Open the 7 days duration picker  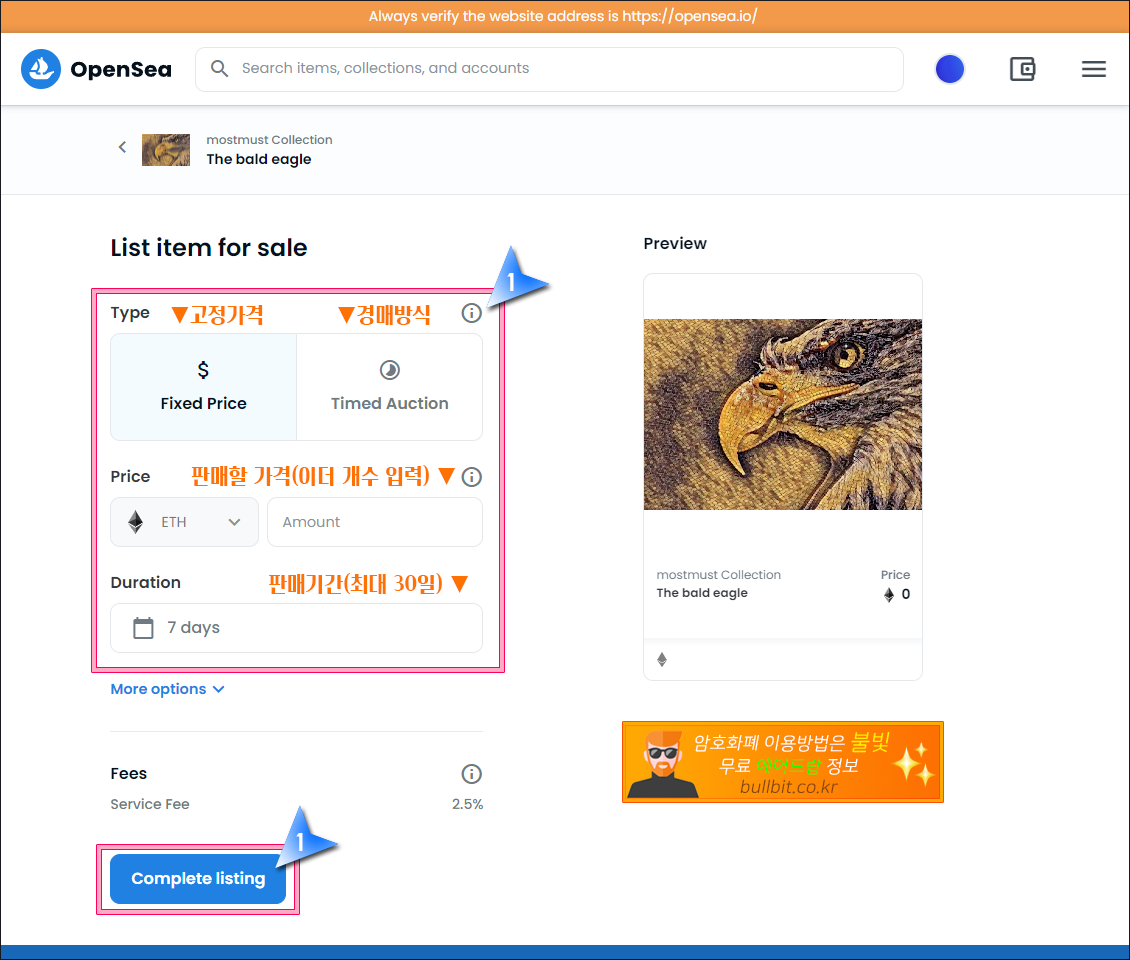coord(296,628)
